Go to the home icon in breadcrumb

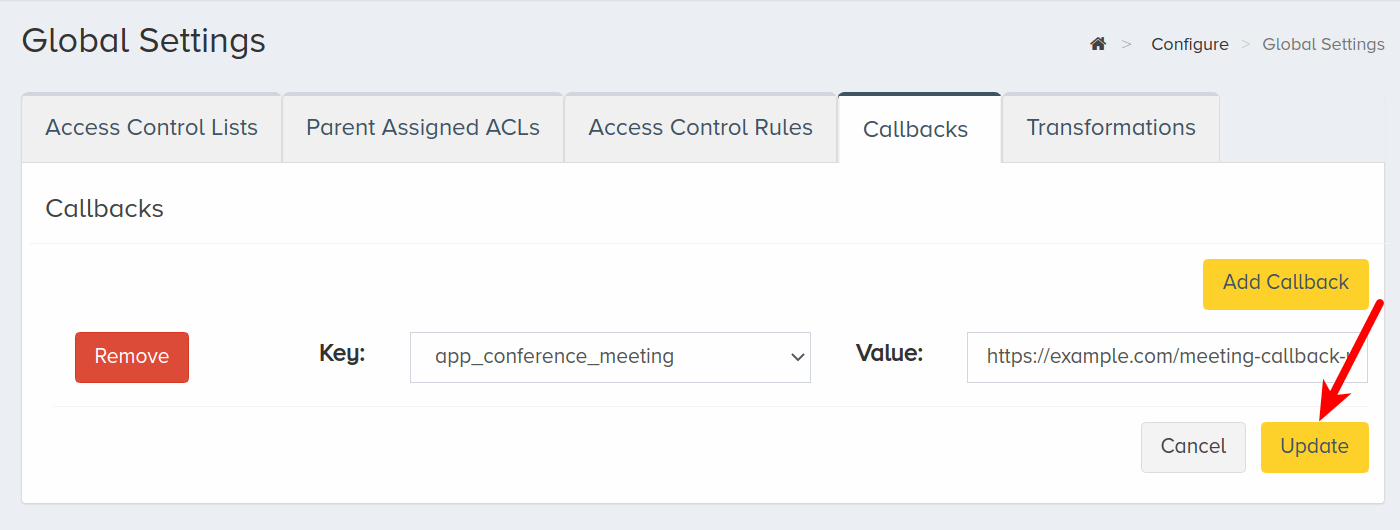[1098, 44]
